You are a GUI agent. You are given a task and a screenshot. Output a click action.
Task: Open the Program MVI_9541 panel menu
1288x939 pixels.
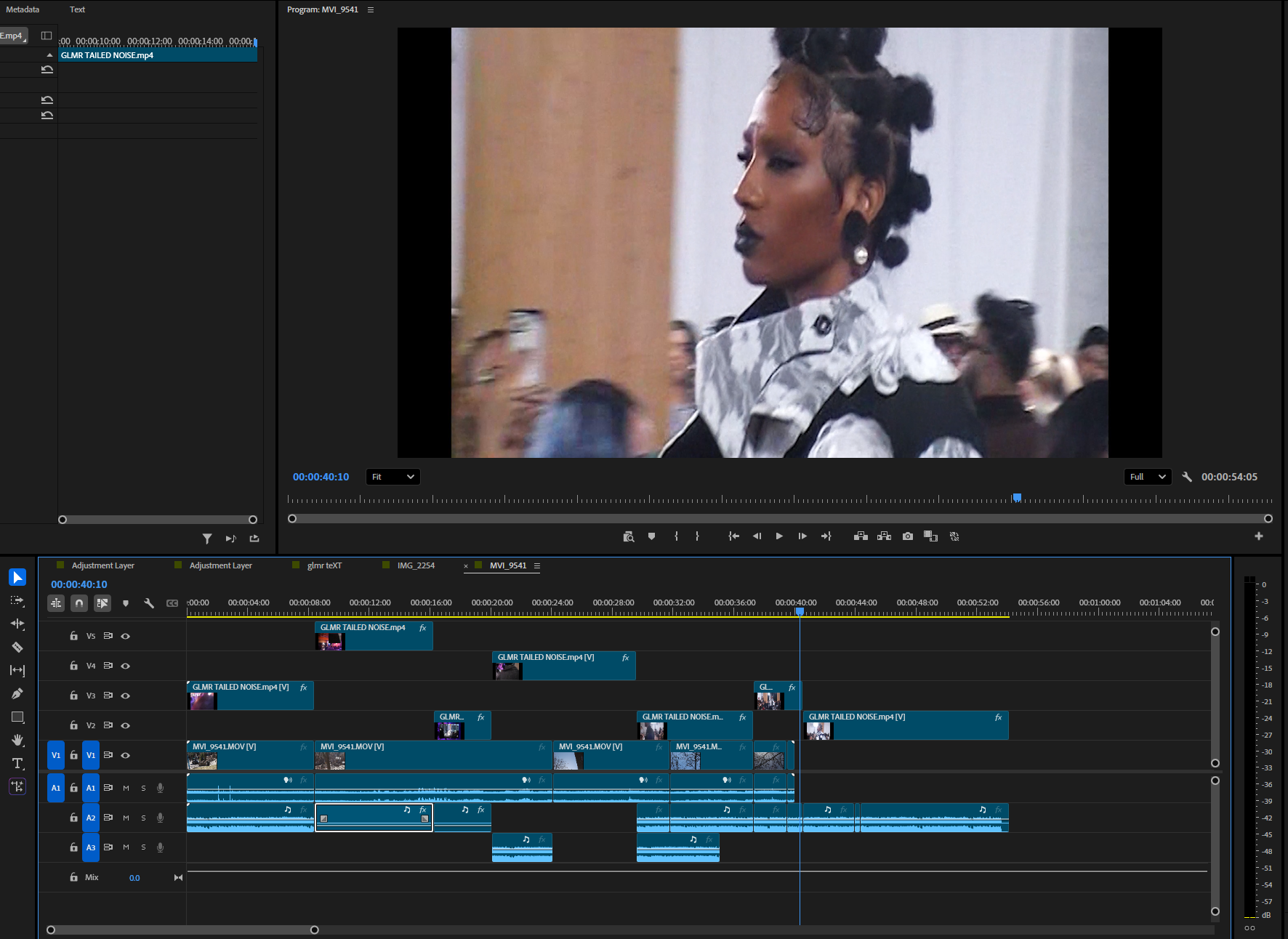371,9
